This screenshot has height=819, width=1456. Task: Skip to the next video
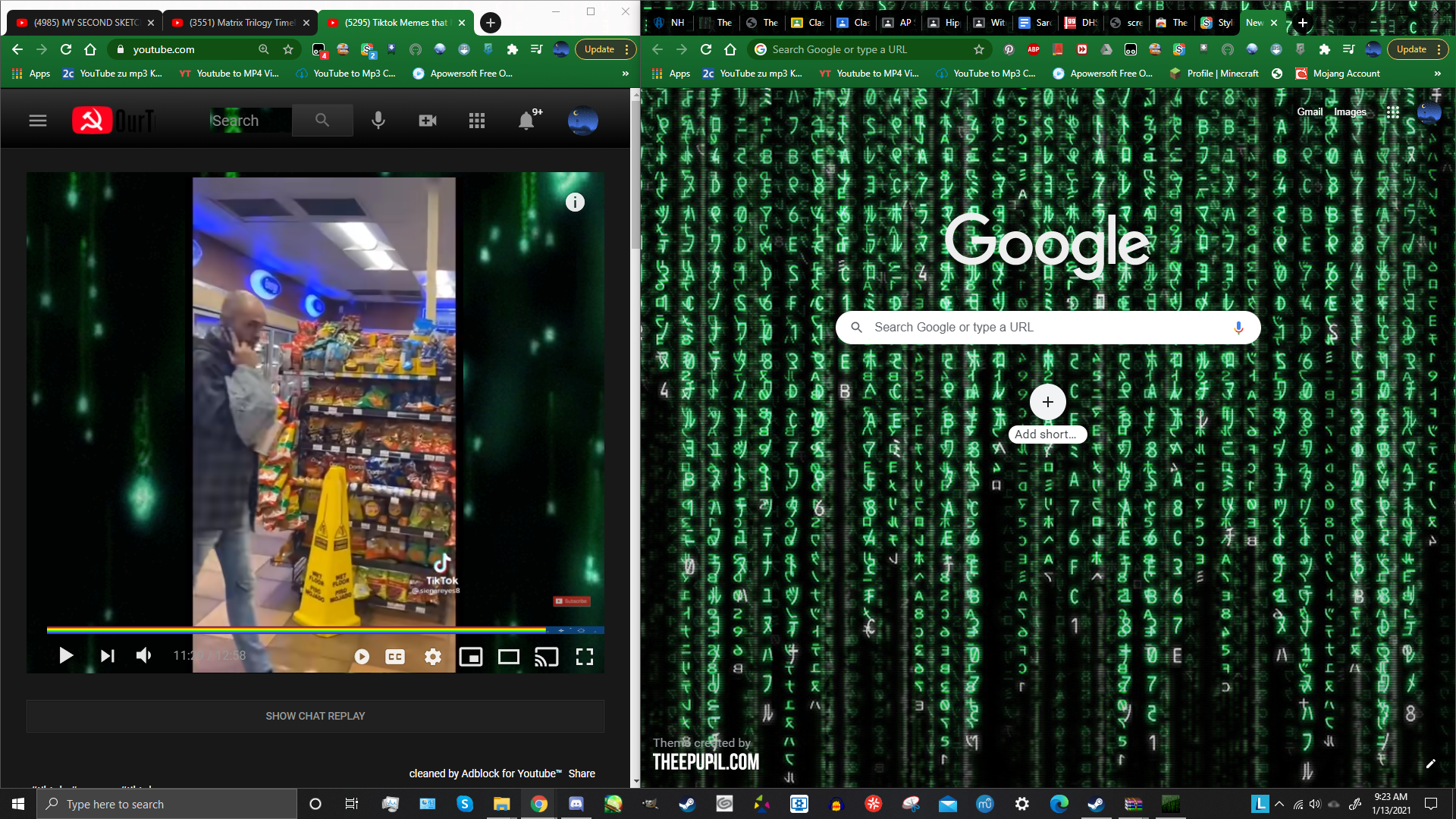tap(107, 656)
